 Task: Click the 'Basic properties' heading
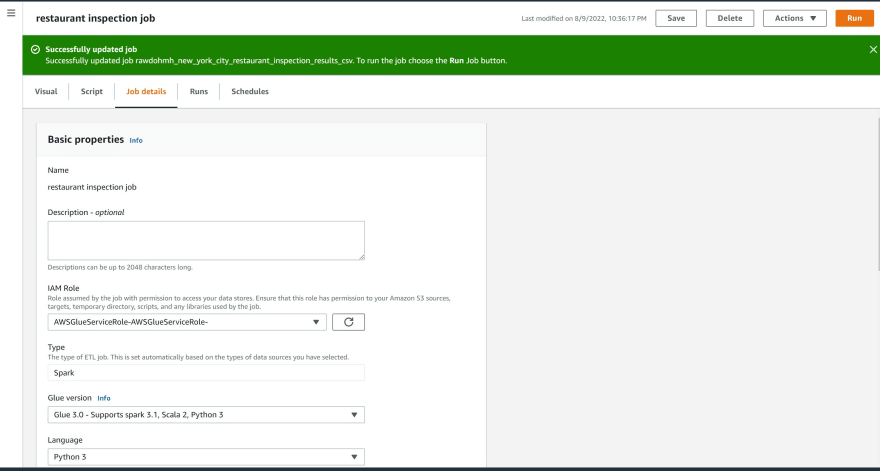point(85,139)
